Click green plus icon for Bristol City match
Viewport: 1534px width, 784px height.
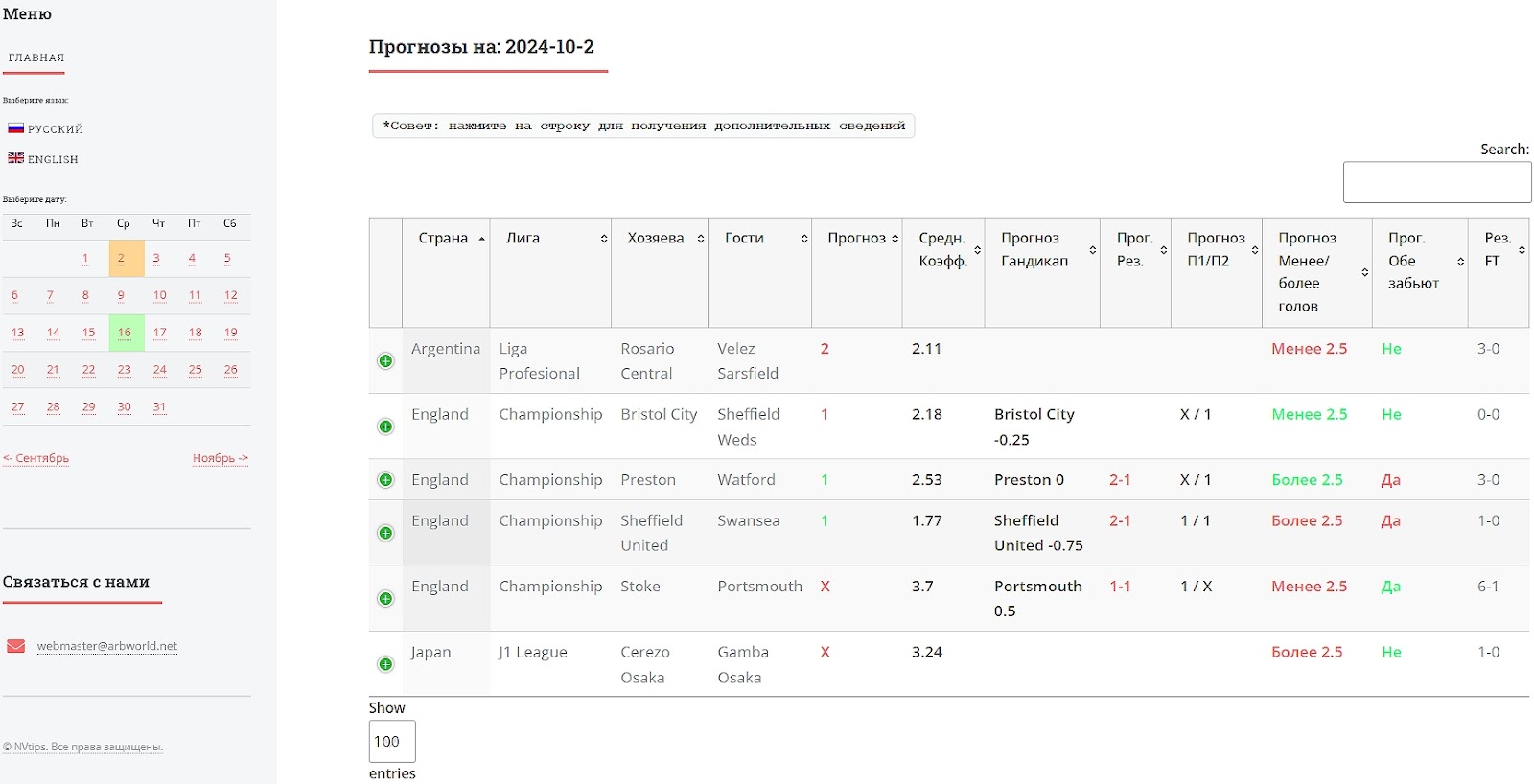click(385, 427)
